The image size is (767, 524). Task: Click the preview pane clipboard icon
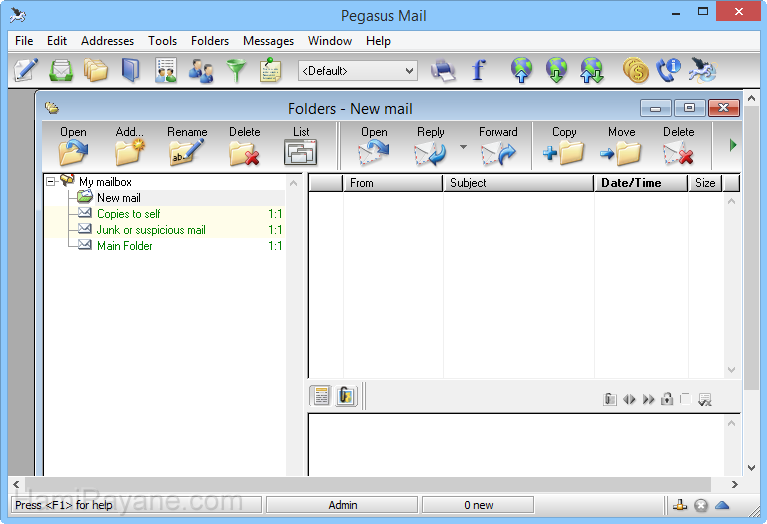tap(609, 399)
